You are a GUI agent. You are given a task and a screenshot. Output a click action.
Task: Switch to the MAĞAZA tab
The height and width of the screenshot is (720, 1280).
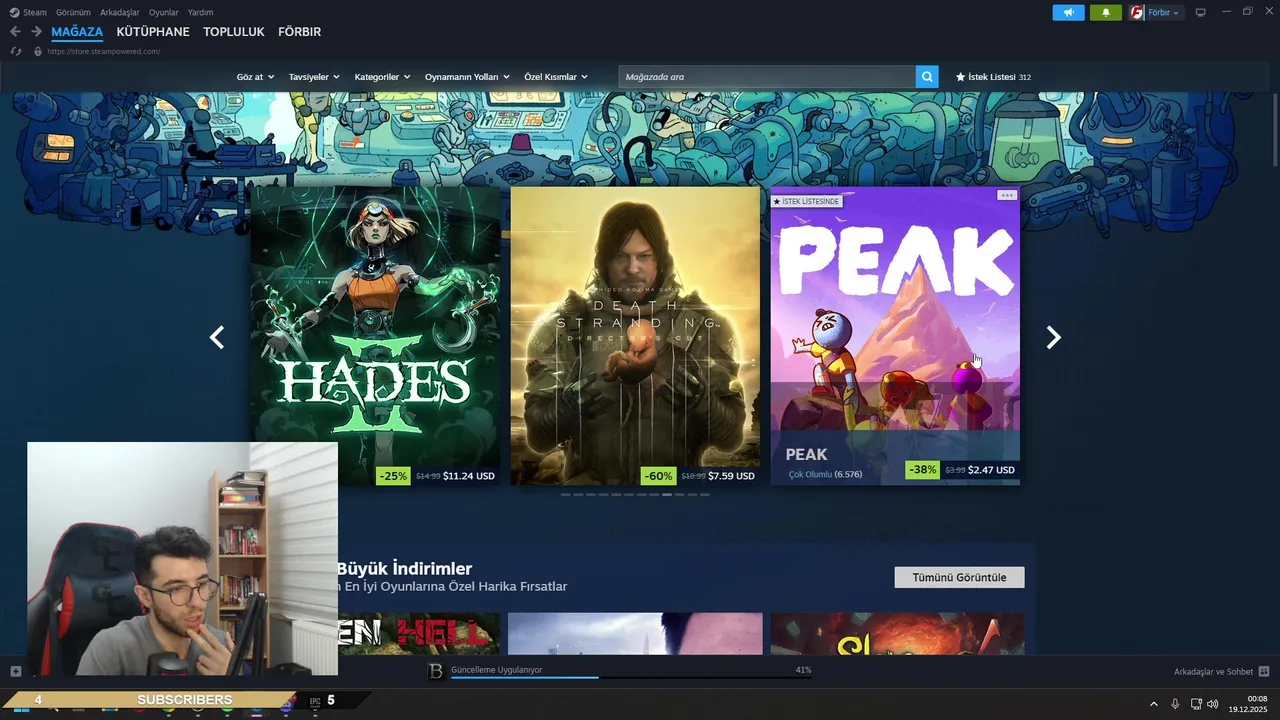tap(77, 32)
